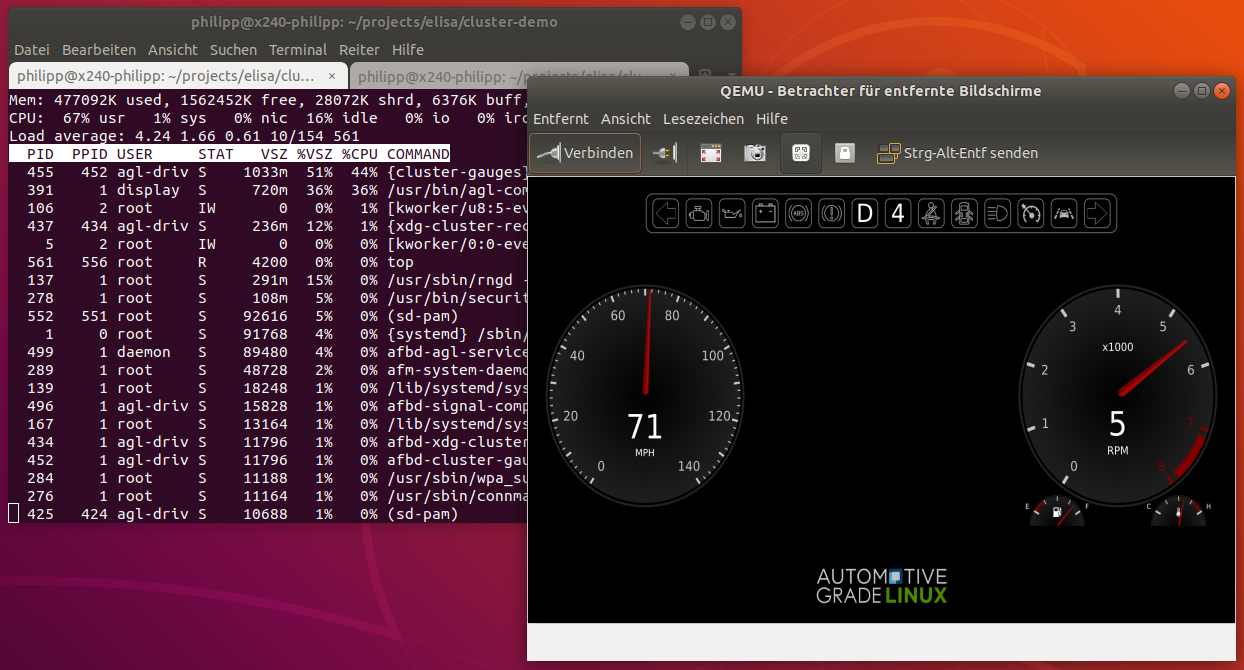Click the oil pressure warning indicator

(732, 213)
